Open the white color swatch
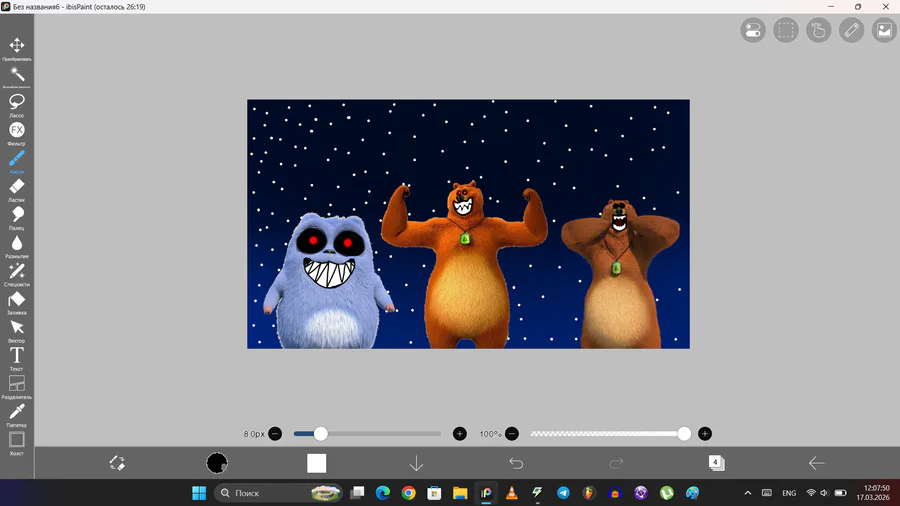900x506 pixels. pyautogui.click(x=316, y=463)
